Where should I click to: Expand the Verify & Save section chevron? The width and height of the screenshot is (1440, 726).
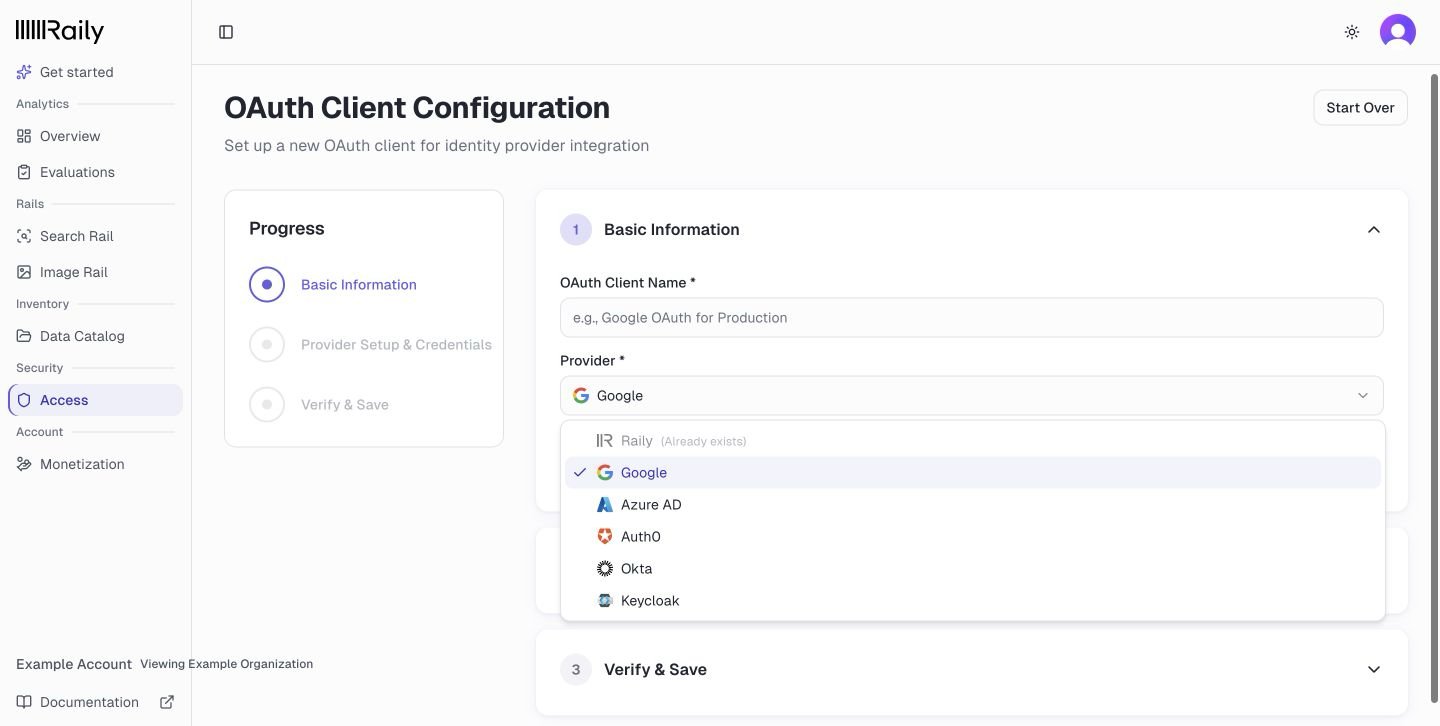(x=1374, y=670)
